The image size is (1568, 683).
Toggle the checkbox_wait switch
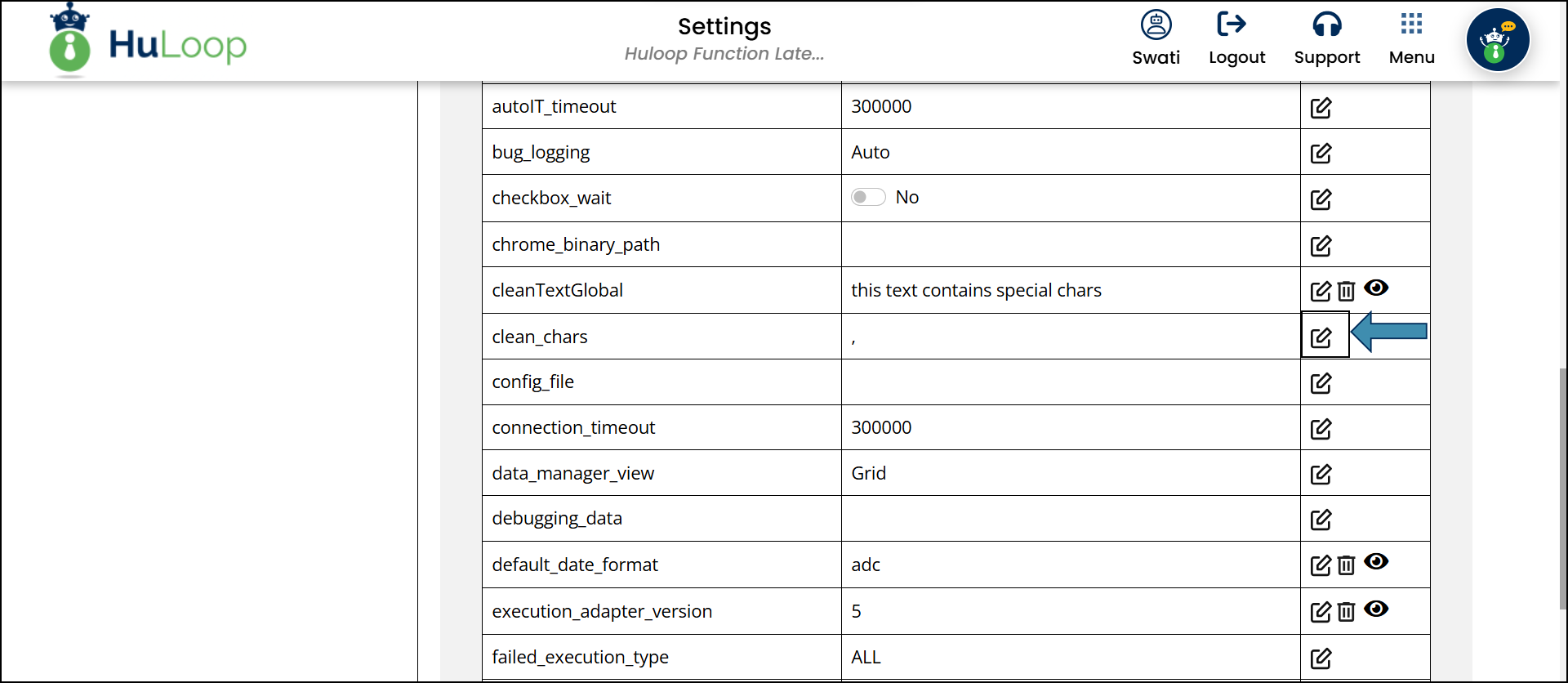click(x=868, y=198)
